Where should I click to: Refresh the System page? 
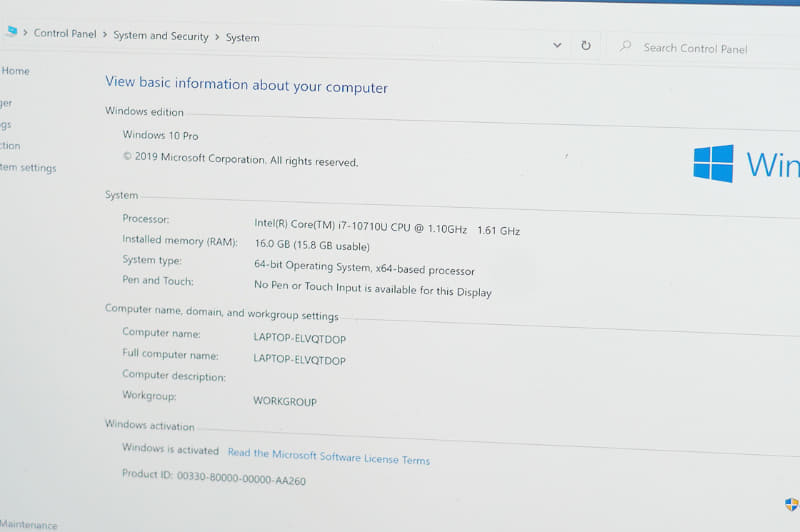(586, 45)
